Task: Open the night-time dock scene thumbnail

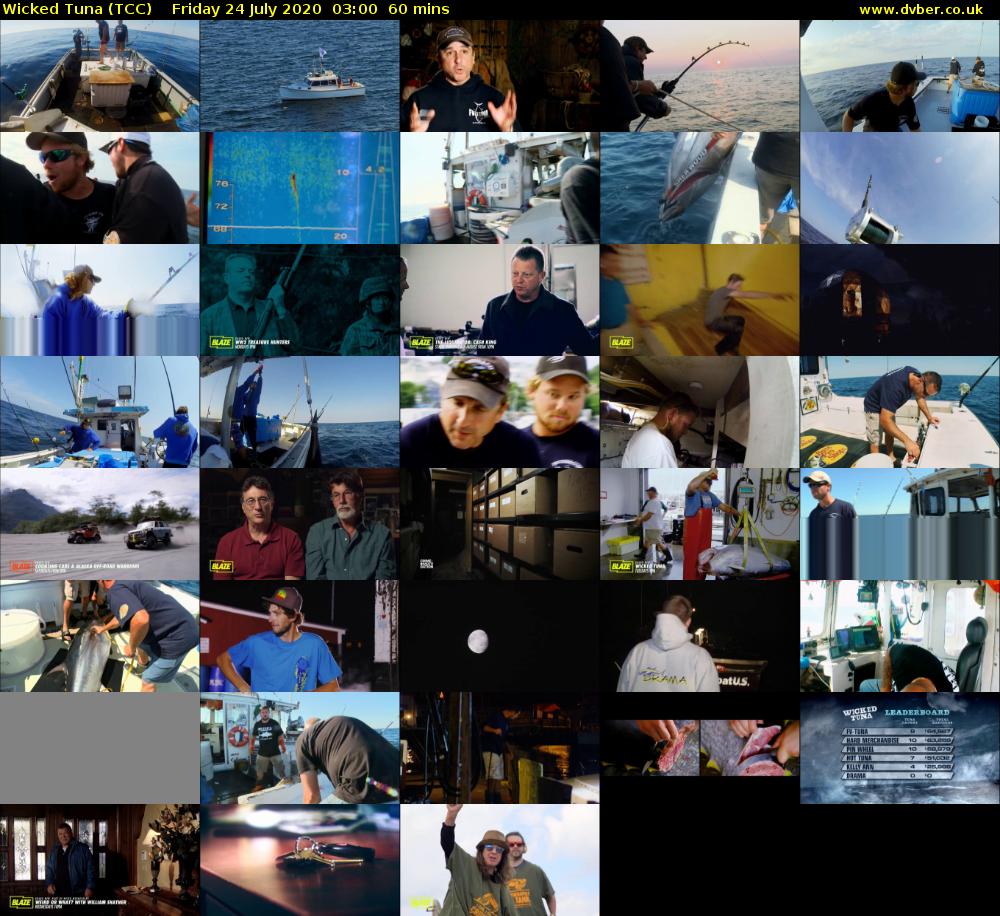Action: [499, 748]
